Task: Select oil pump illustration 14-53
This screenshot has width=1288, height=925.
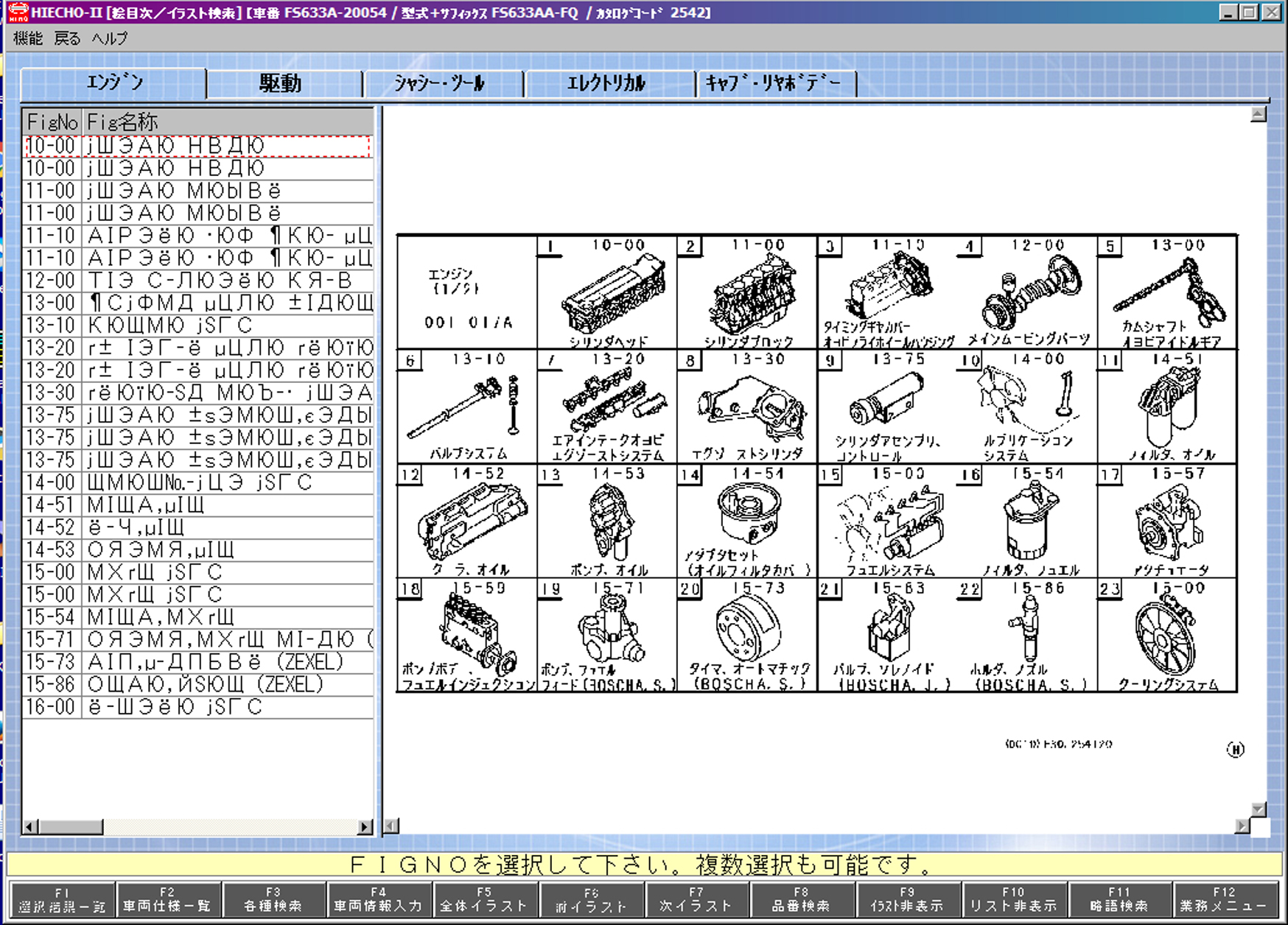Action: pyautogui.click(x=610, y=523)
